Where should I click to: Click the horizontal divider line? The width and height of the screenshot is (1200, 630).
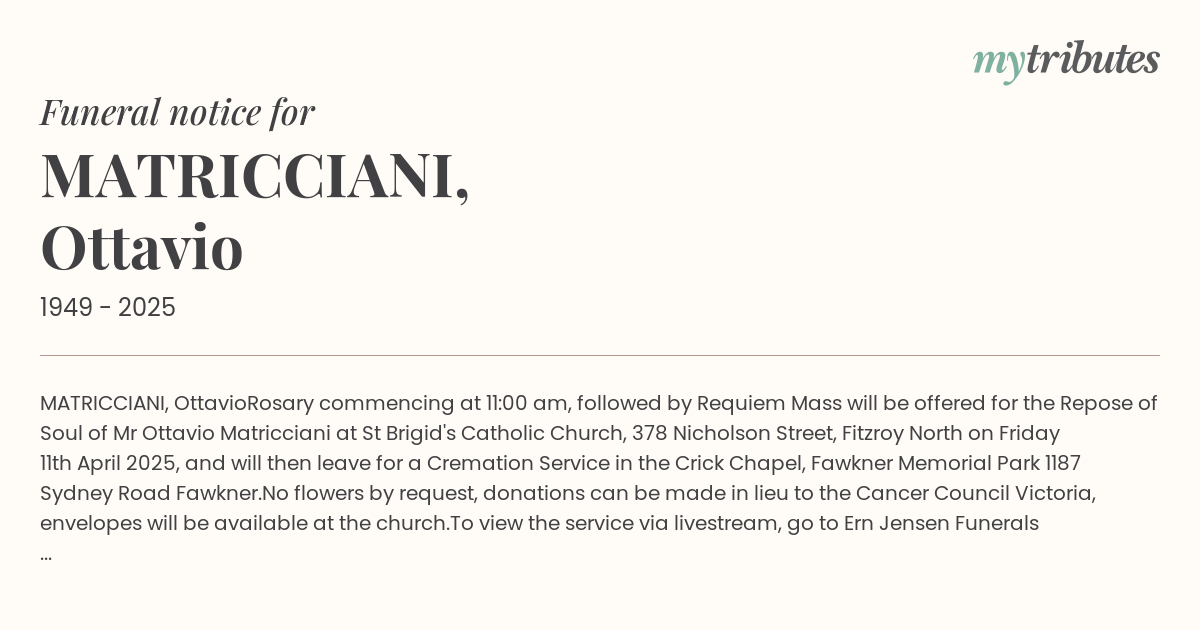click(600, 355)
